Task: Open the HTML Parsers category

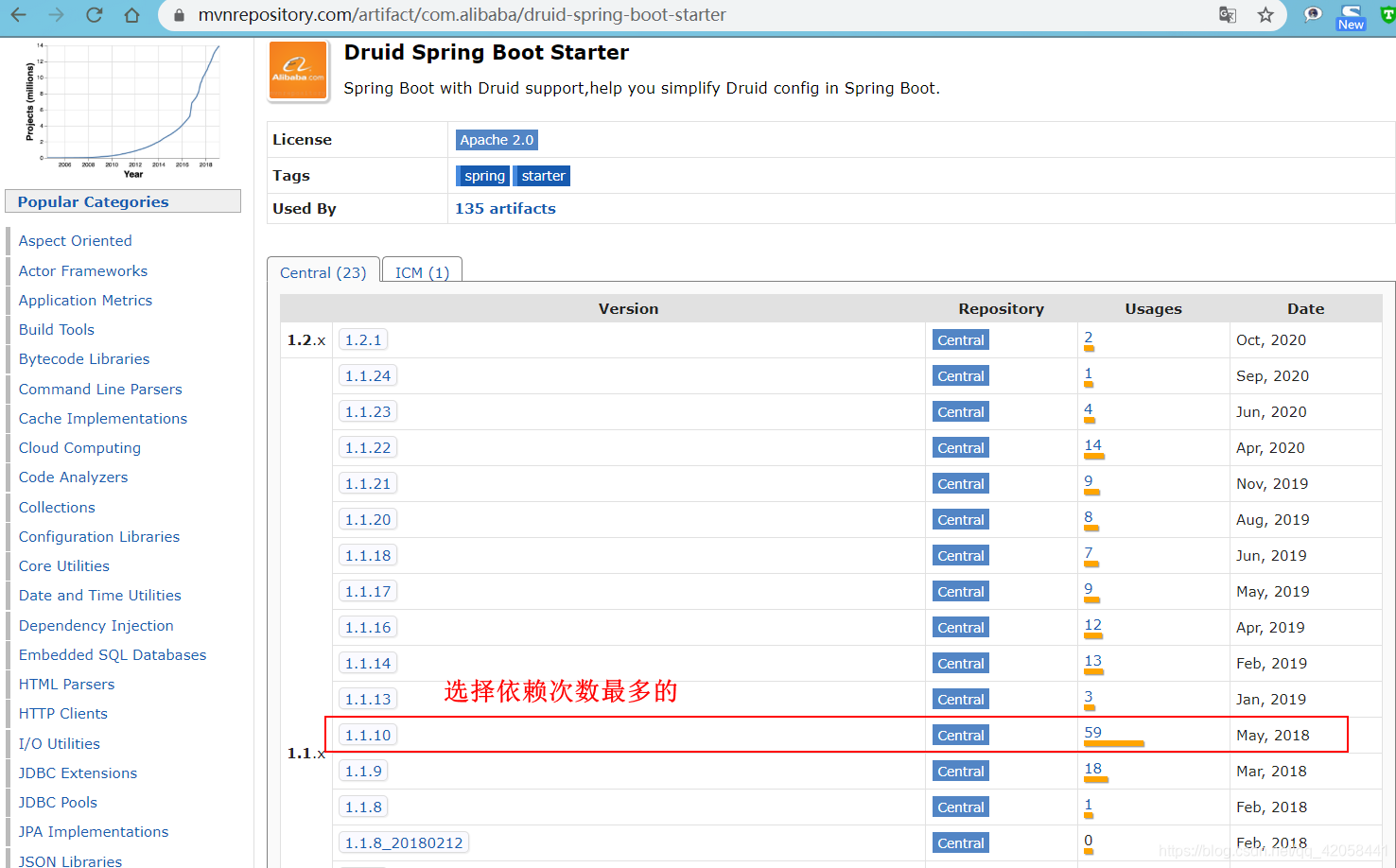Action: click(66, 685)
